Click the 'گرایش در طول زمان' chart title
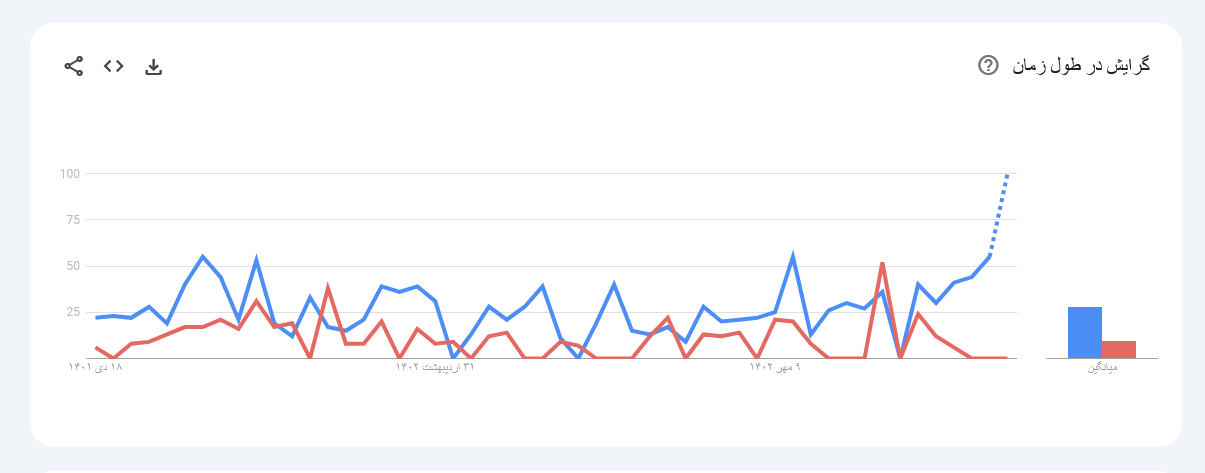 point(1081,66)
